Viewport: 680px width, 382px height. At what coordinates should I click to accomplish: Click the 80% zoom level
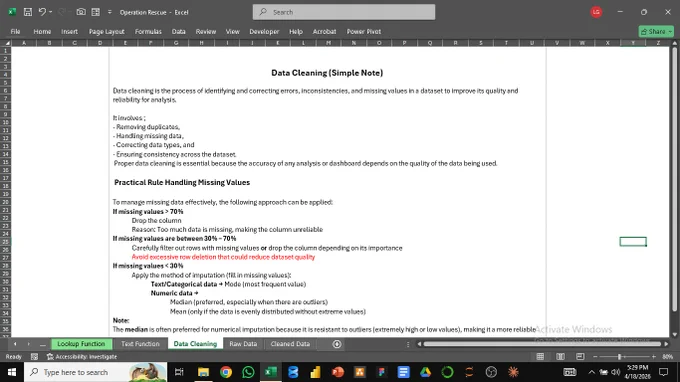point(668,356)
